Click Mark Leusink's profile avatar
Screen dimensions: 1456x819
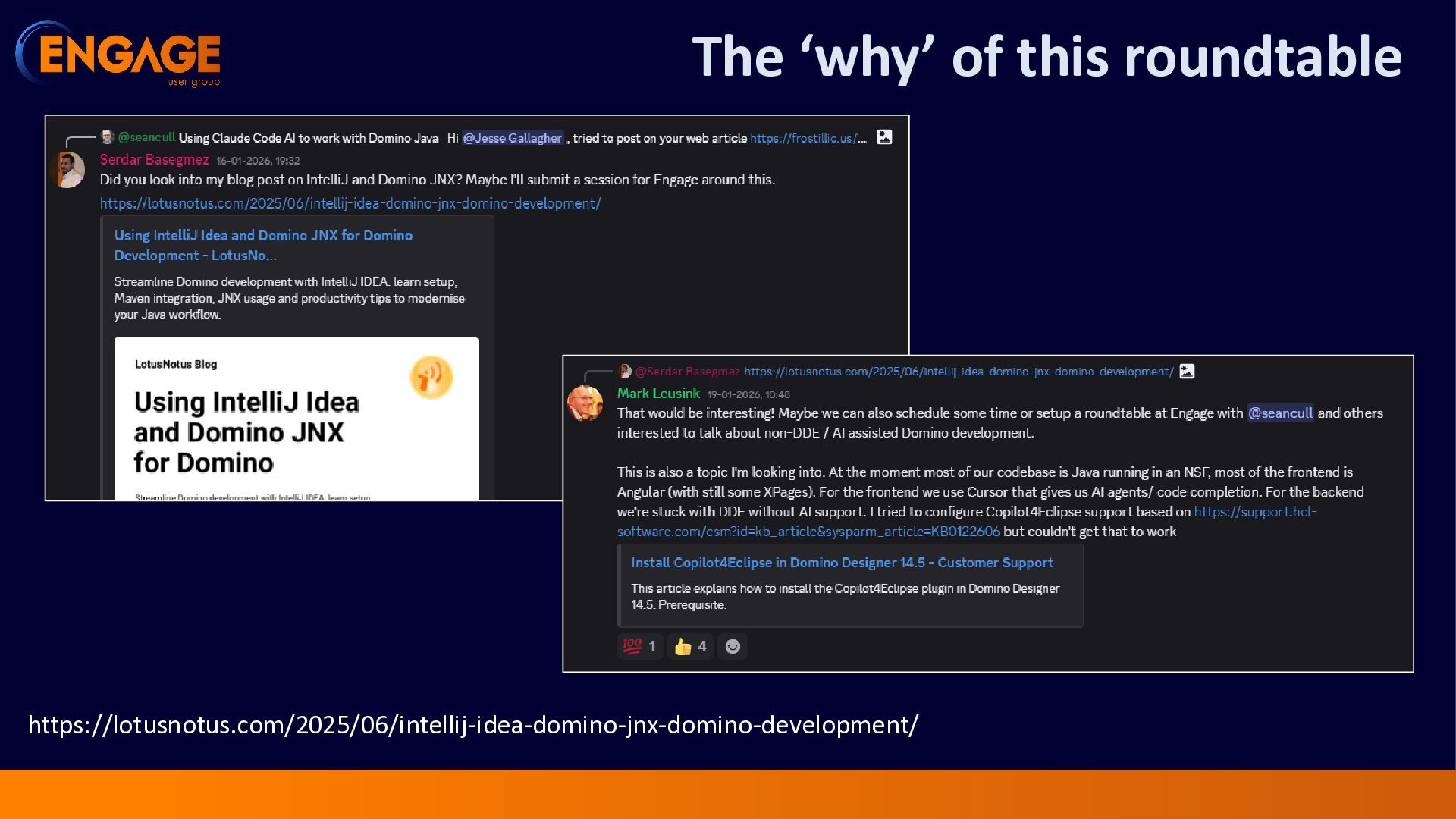585,403
